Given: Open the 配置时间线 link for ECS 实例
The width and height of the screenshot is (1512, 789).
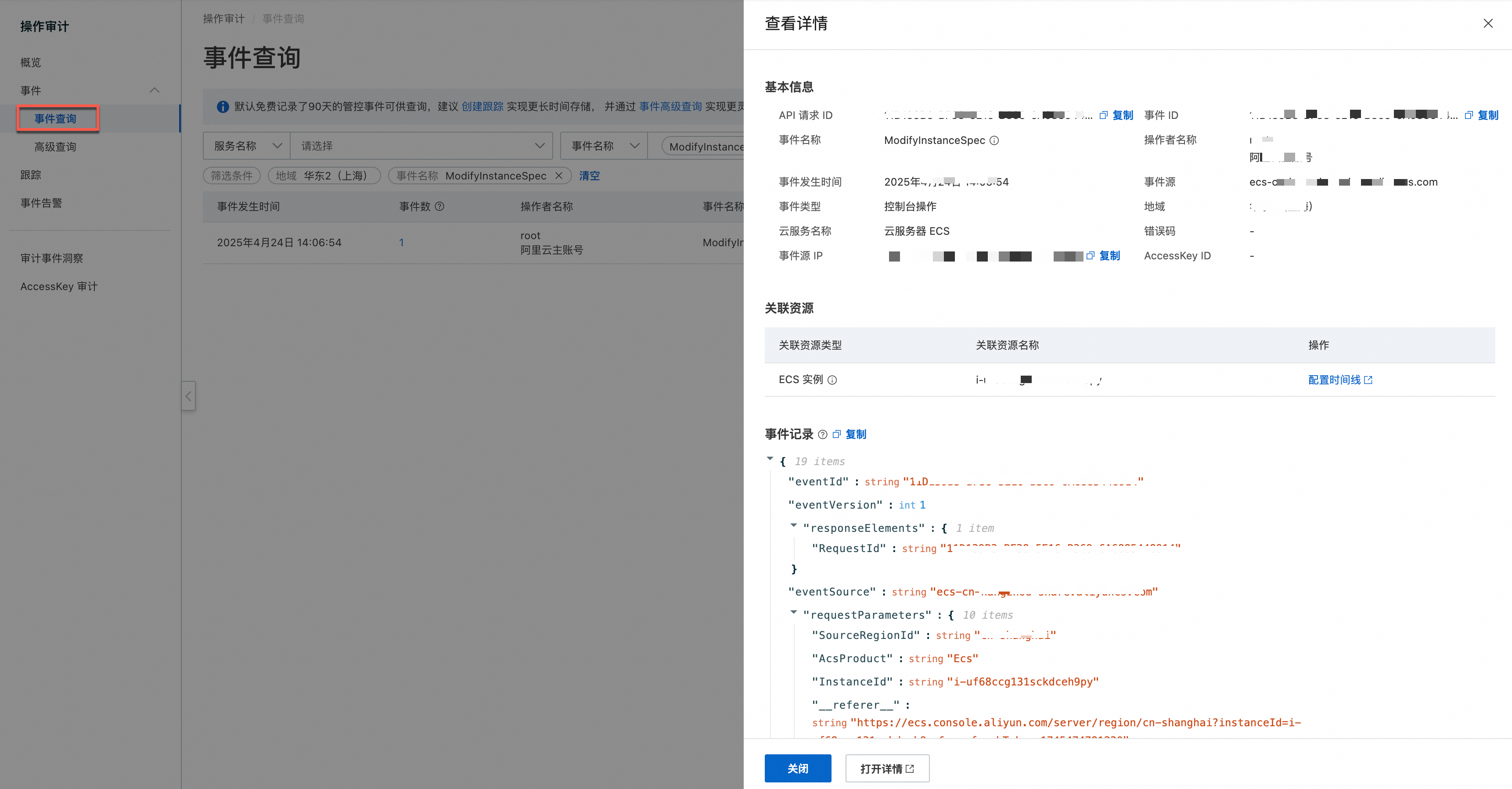Looking at the screenshot, I should (x=1340, y=380).
